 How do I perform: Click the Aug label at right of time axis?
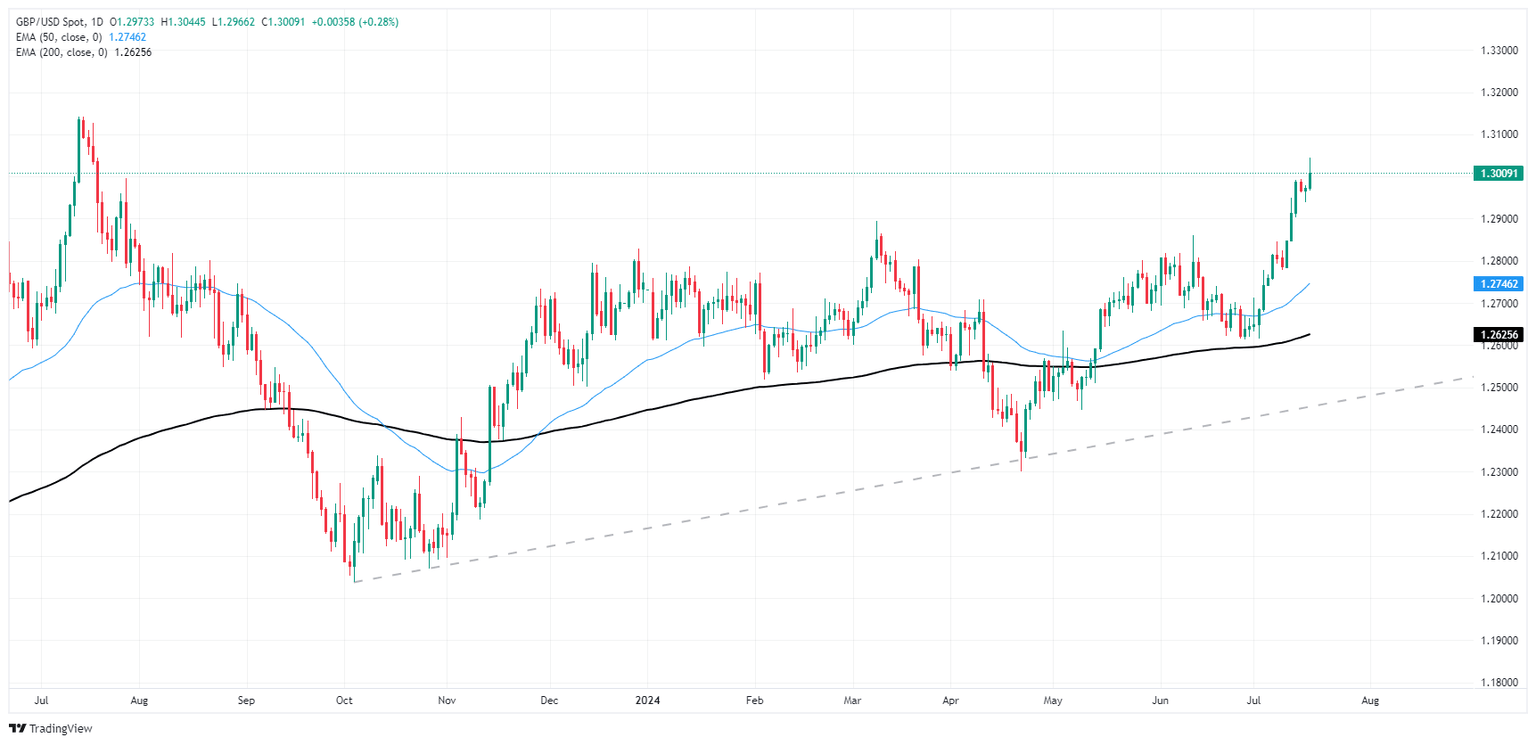[x=1371, y=701]
